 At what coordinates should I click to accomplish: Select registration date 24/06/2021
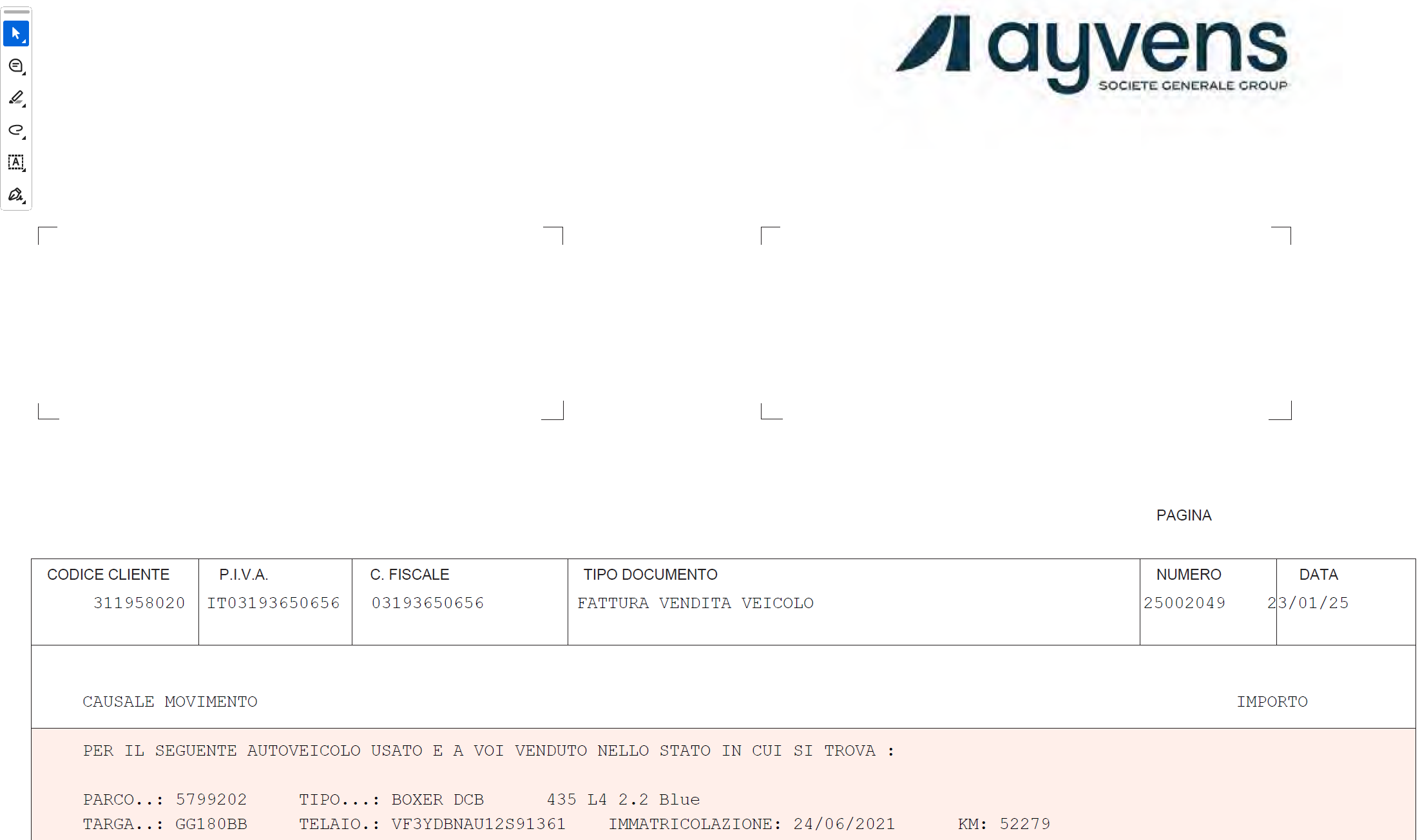point(845,824)
